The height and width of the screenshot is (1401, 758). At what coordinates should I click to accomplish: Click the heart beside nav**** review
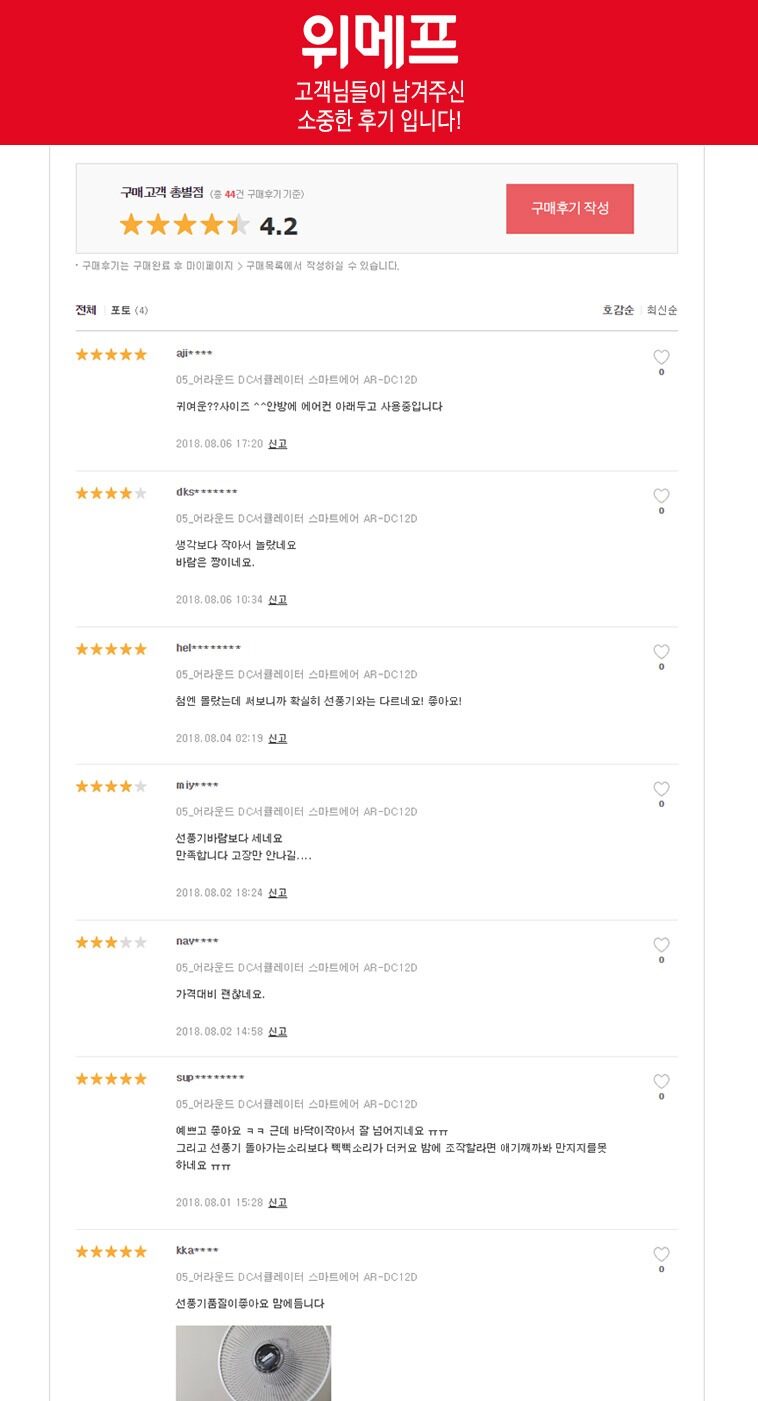[661, 945]
